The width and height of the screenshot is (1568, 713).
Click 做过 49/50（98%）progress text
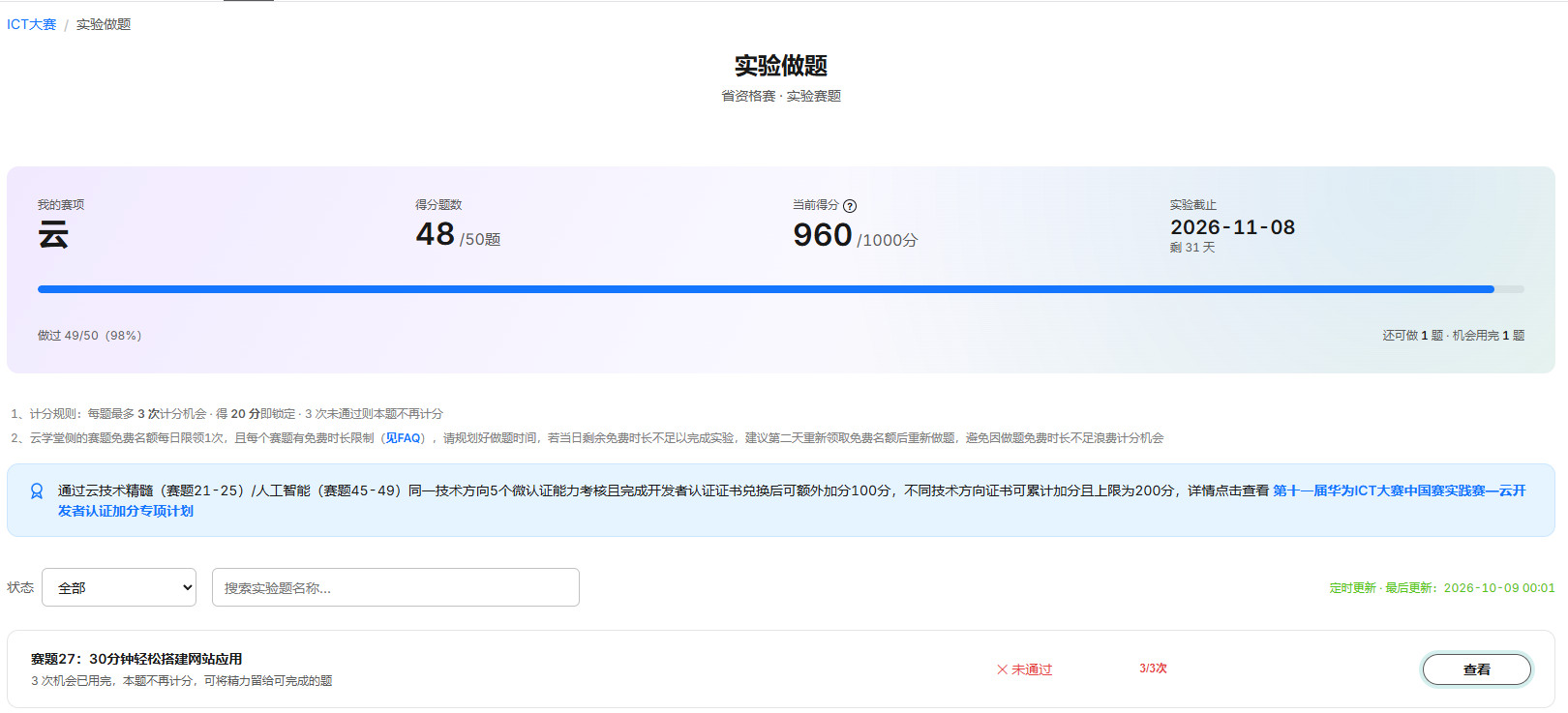click(90, 336)
